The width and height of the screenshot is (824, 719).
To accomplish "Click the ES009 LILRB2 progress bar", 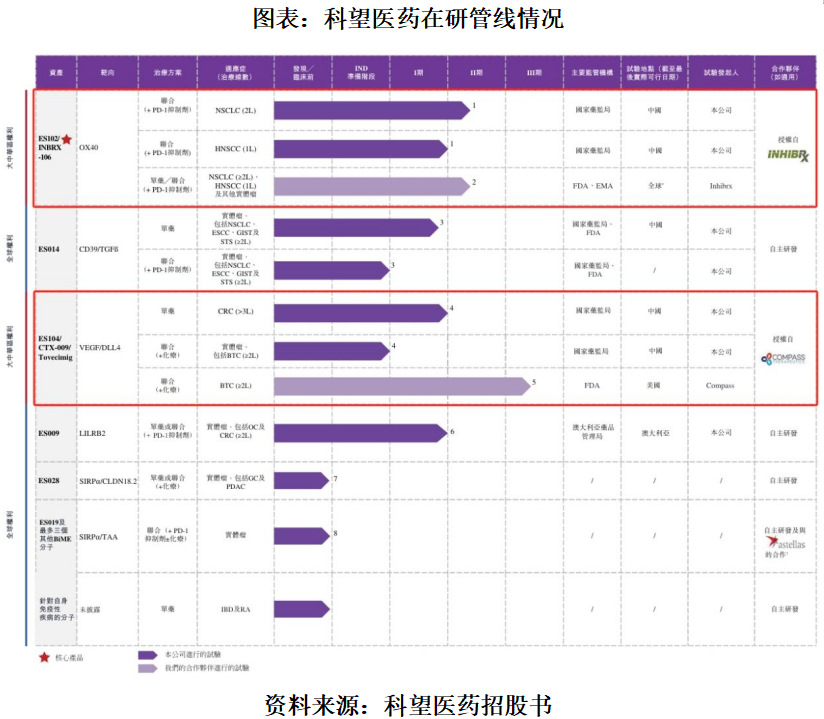I will pos(360,433).
